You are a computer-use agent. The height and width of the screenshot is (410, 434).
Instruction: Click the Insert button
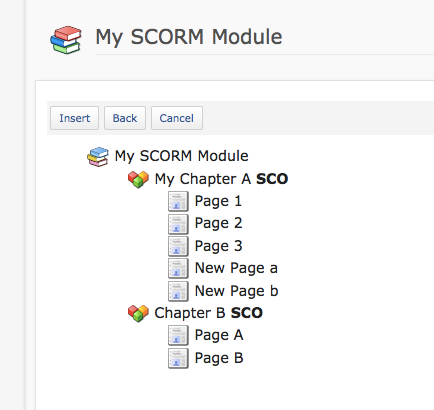pyautogui.click(x=74, y=118)
